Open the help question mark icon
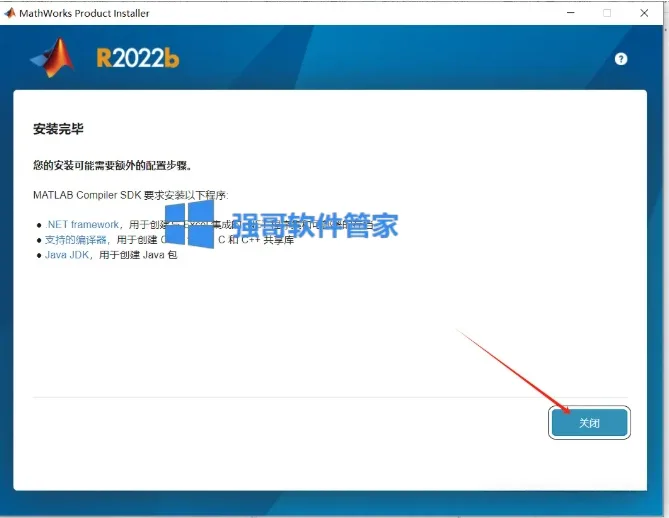The image size is (669, 518). [x=621, y=59]
